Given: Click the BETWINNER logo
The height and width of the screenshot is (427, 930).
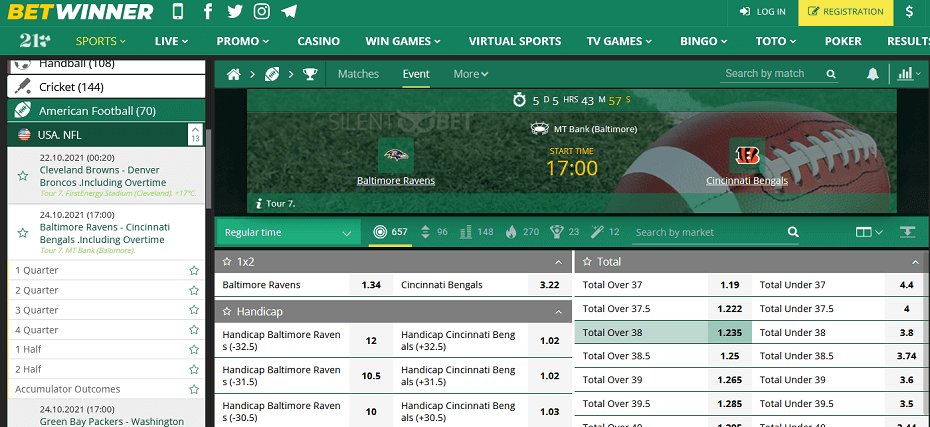Looking at the screenshot, I should point(80,11).
